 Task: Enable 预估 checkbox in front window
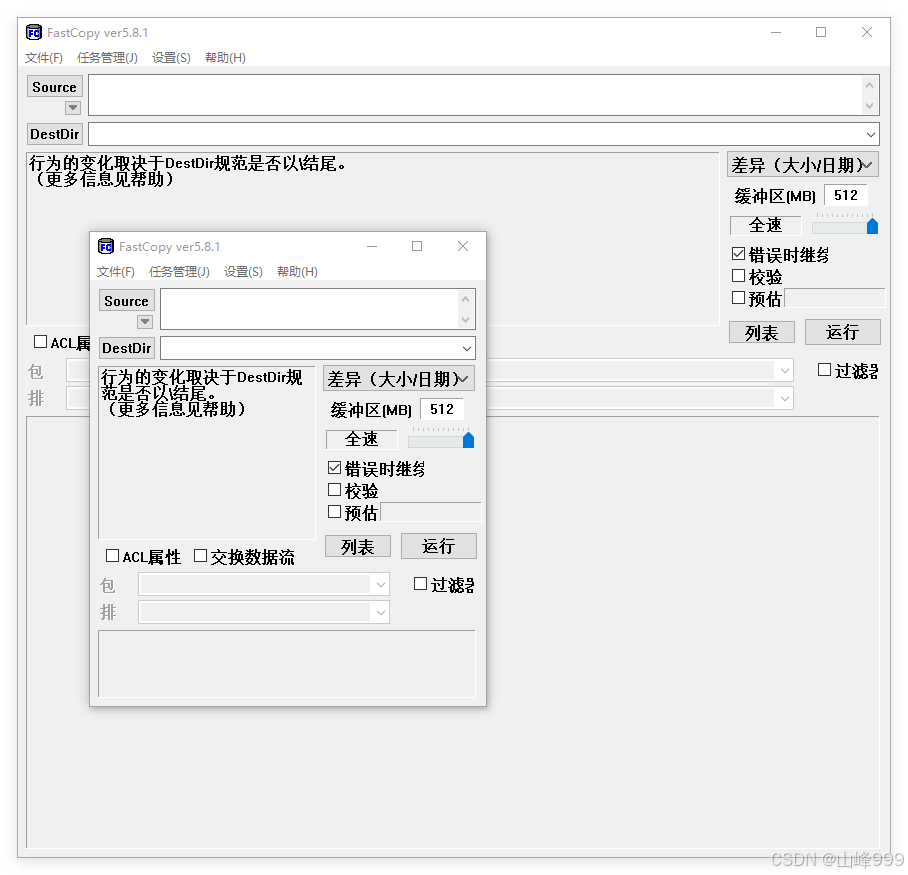(x=334, y=512)
